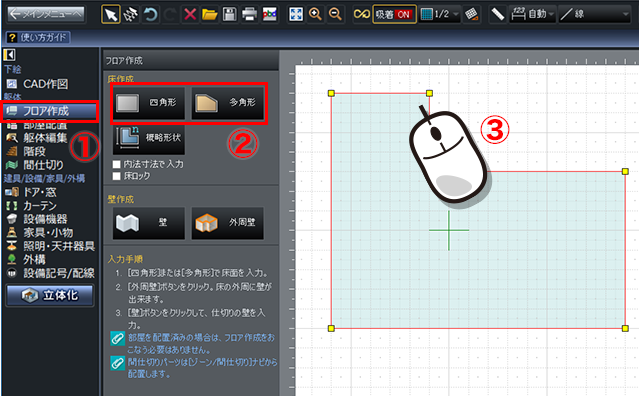Collapse the left sidebar panel arrow

[x=9, y=55]
